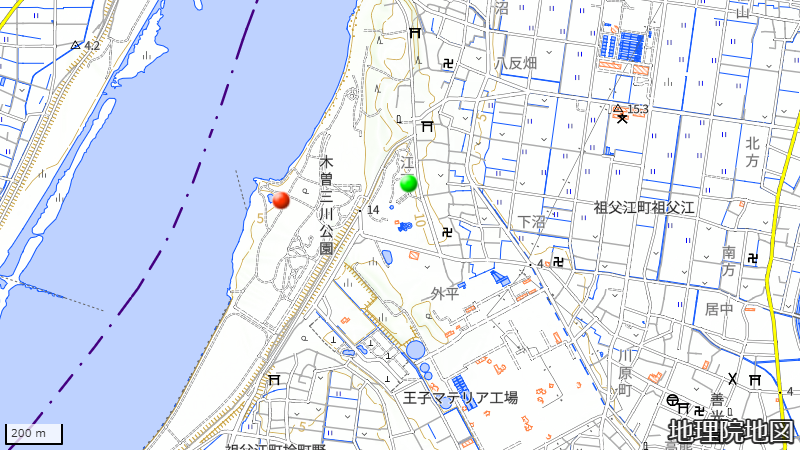Click the 15.3 triangulation point symbol
Viewport: 800px width, 450px height.
618,109
